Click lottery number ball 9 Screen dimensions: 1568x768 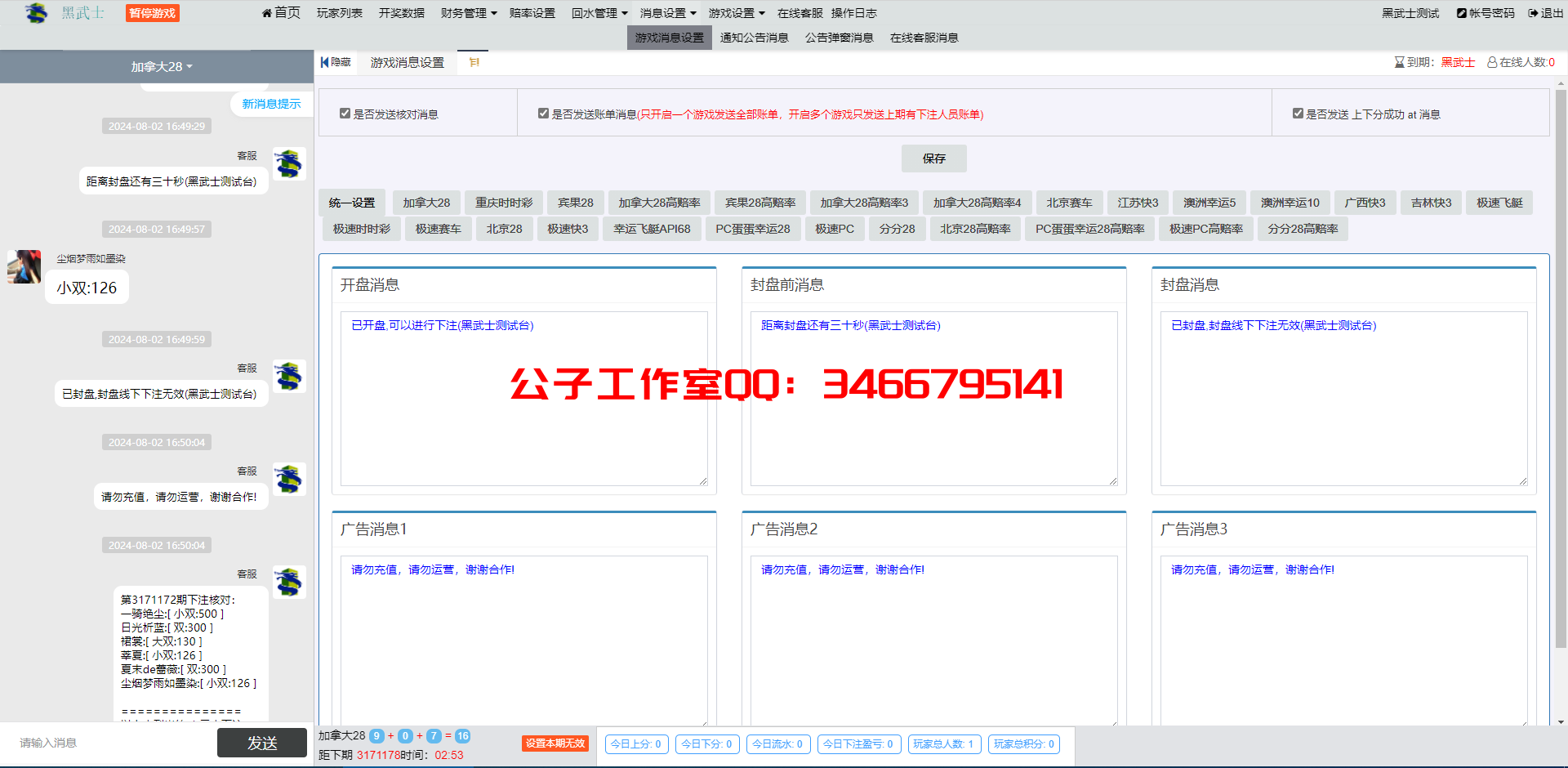point(376,736)
